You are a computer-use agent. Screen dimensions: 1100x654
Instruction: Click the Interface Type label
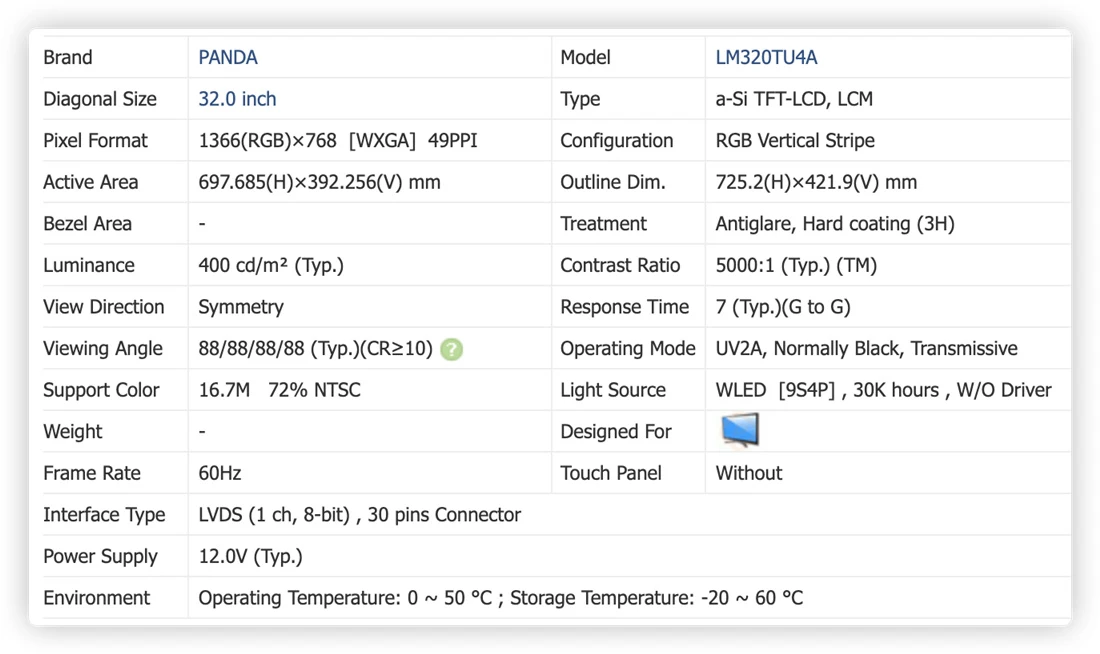click(x=104, y=515)
